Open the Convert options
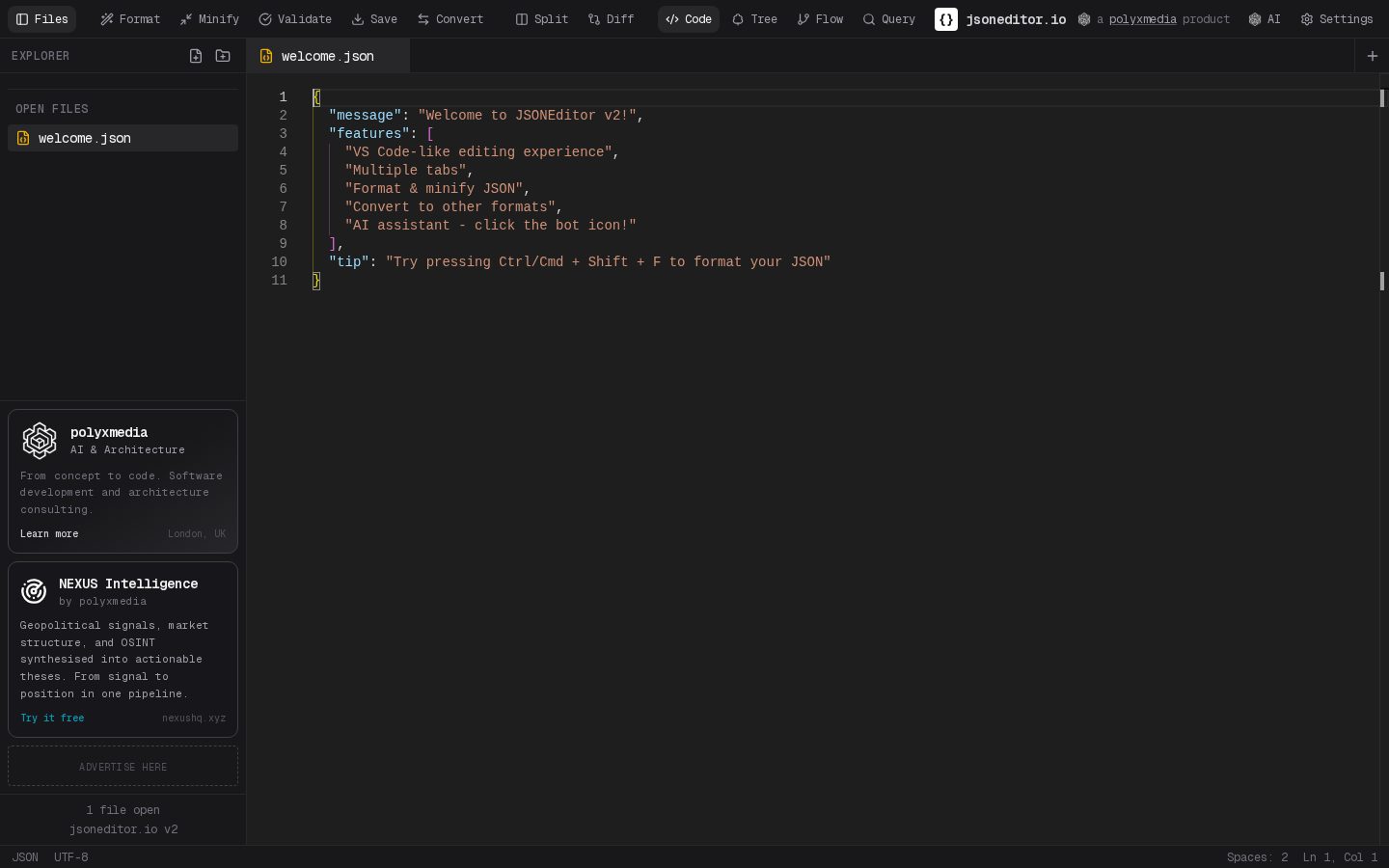This screenshot has height=868, width=1389. click(x=450, y=19)
